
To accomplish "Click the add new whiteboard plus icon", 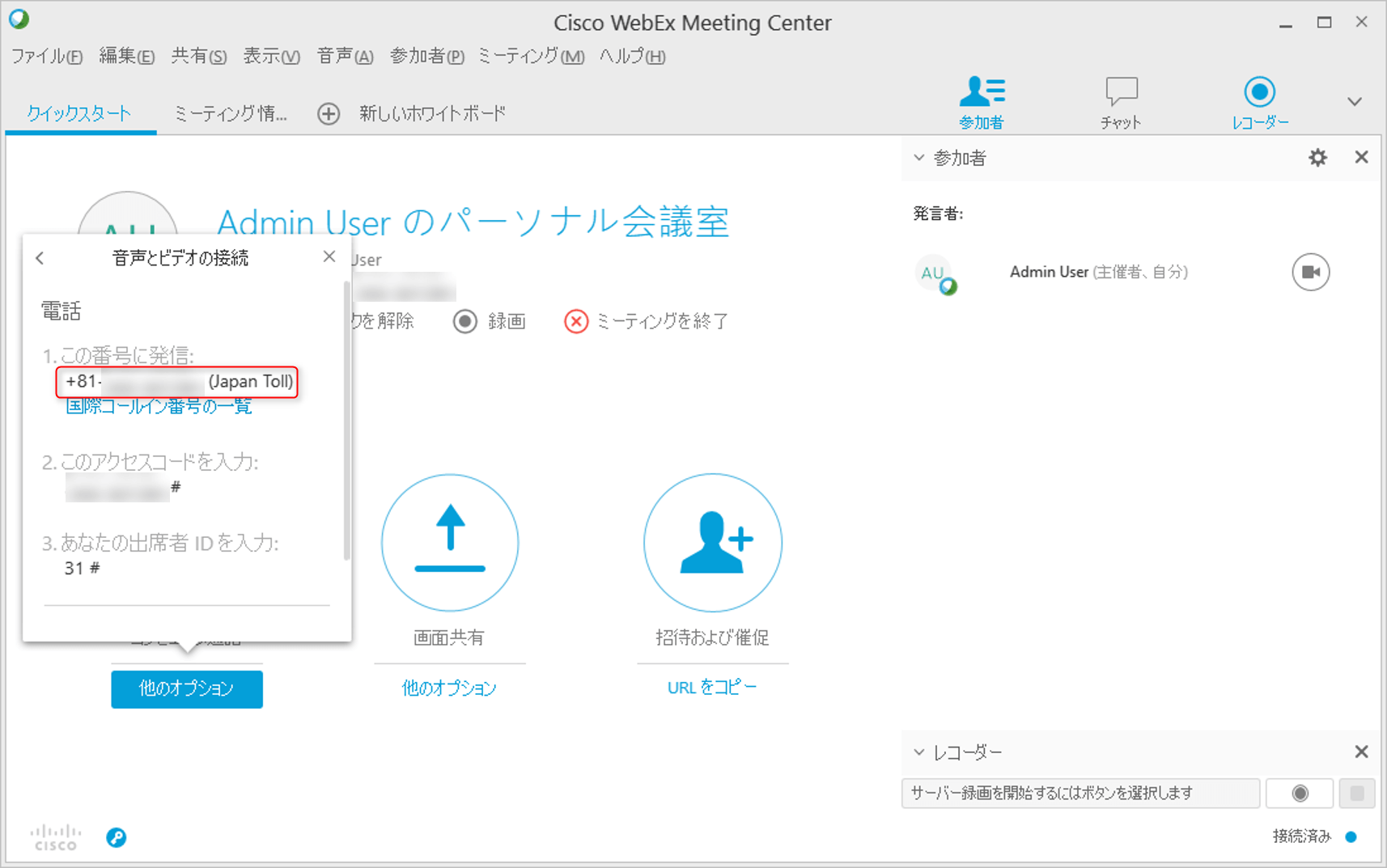I will [x=329, y=114].
